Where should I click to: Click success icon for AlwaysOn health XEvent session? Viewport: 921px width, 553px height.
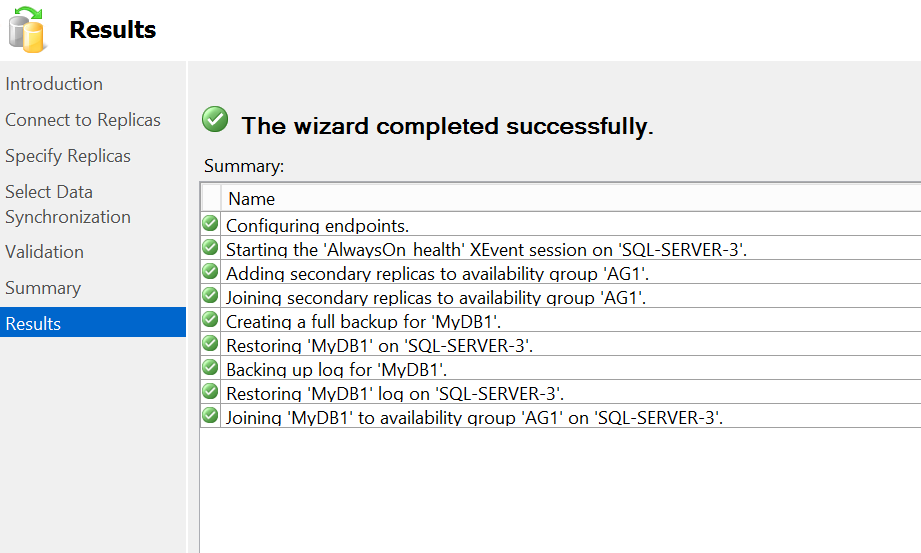[x=210, y=248]
